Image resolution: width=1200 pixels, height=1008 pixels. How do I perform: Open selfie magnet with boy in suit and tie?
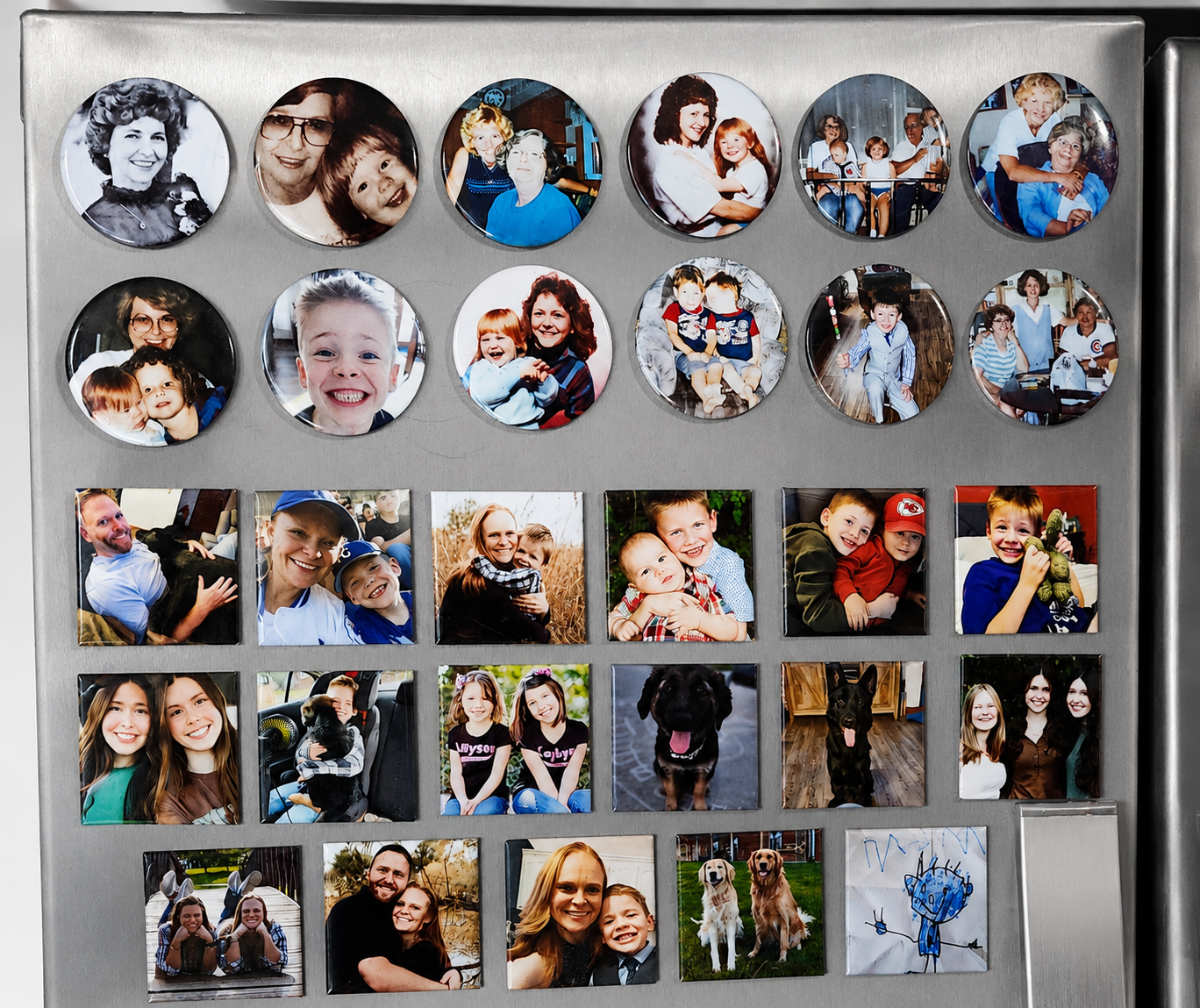pyautogui.click(x=581, y=911)
